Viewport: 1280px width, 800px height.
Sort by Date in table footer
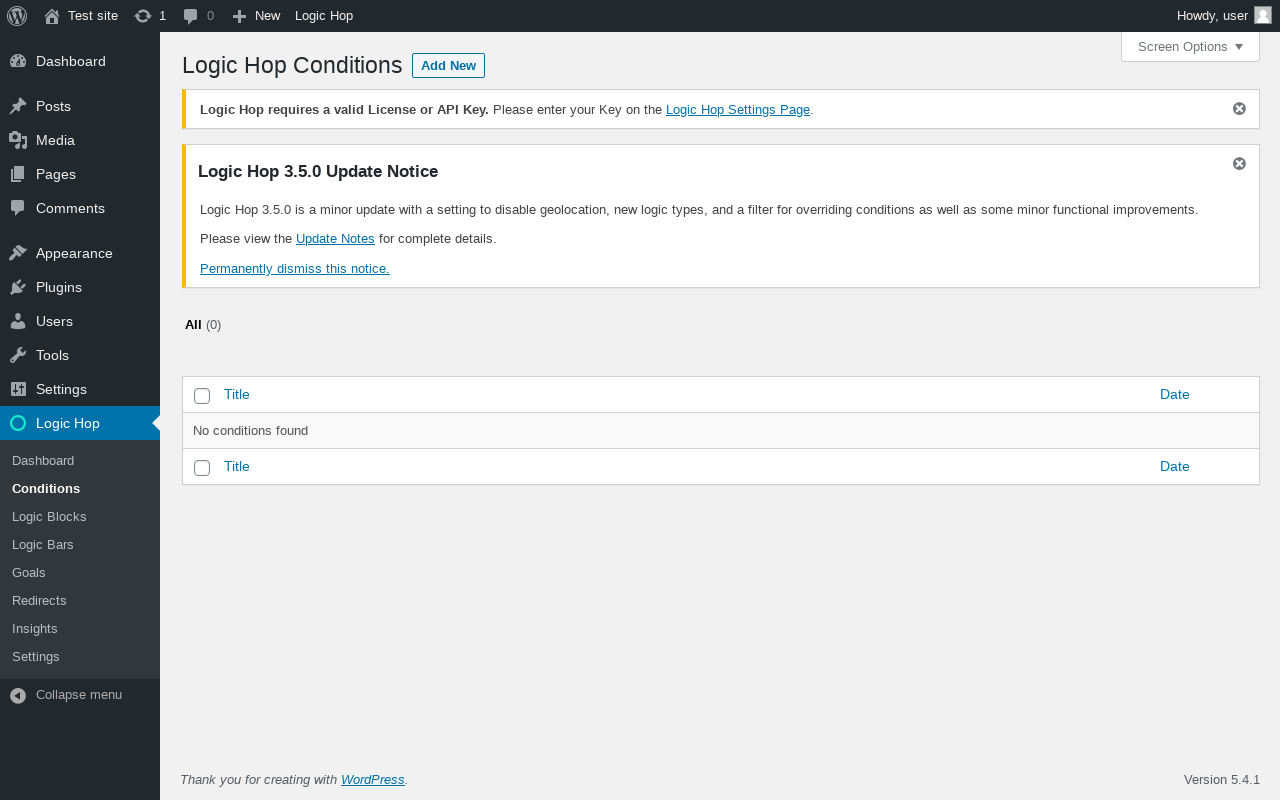(1175, 467)
